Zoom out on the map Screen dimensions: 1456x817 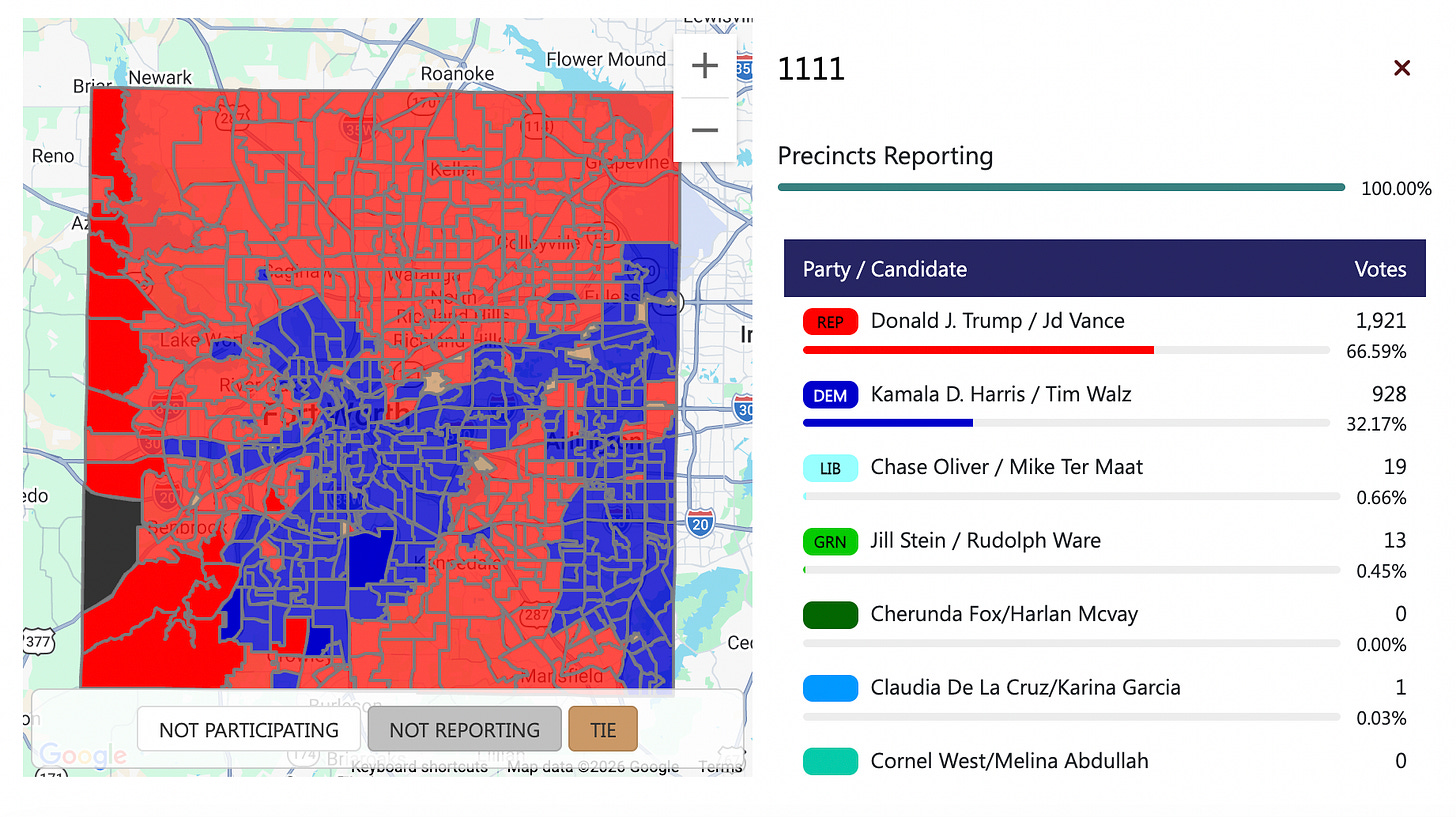coord(704,130)
